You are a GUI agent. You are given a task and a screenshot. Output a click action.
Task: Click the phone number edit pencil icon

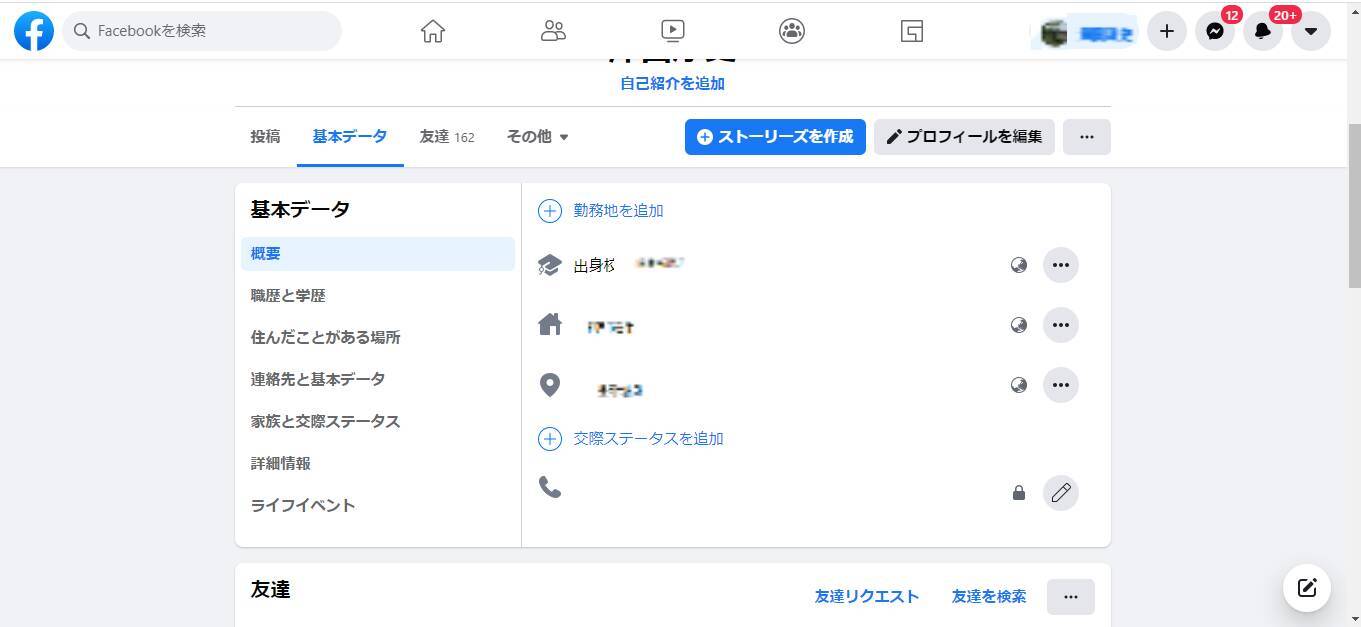point(1060,493)
